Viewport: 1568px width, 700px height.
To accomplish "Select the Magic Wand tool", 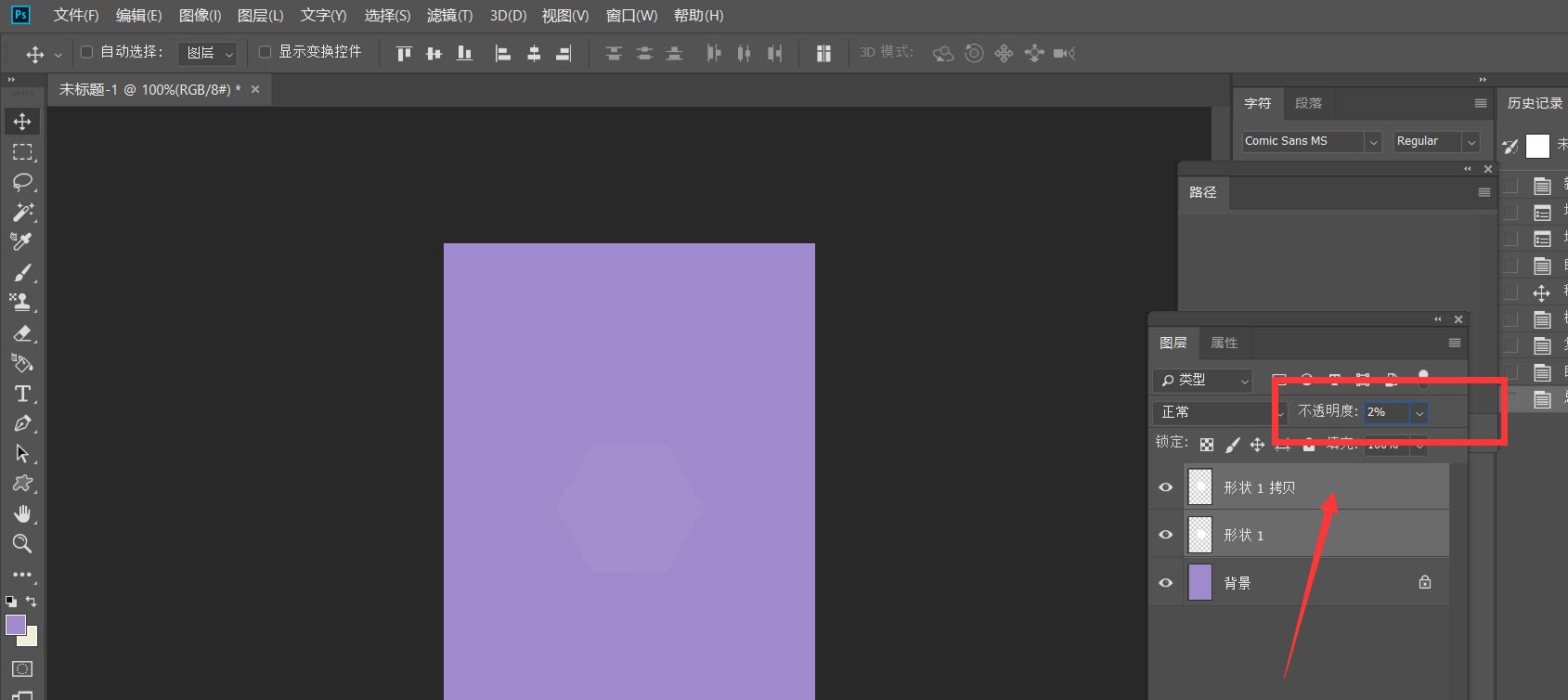I will point(22,212).
